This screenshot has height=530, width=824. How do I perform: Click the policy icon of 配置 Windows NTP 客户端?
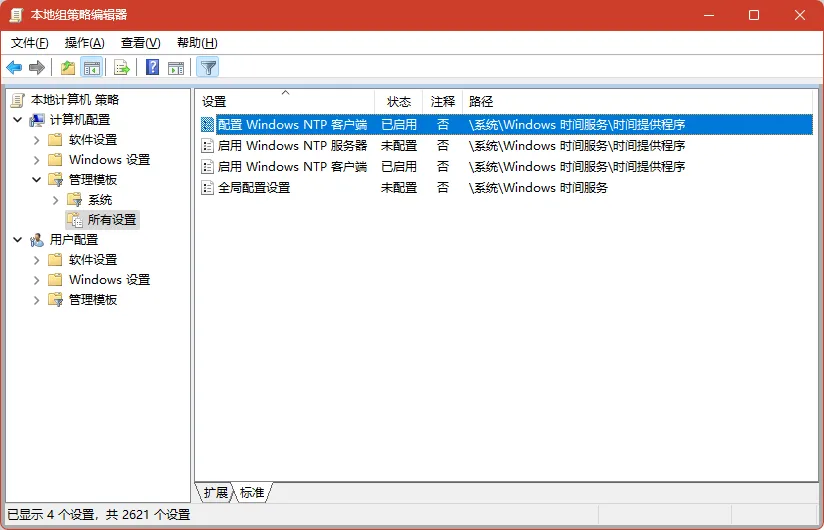[208, 124]
